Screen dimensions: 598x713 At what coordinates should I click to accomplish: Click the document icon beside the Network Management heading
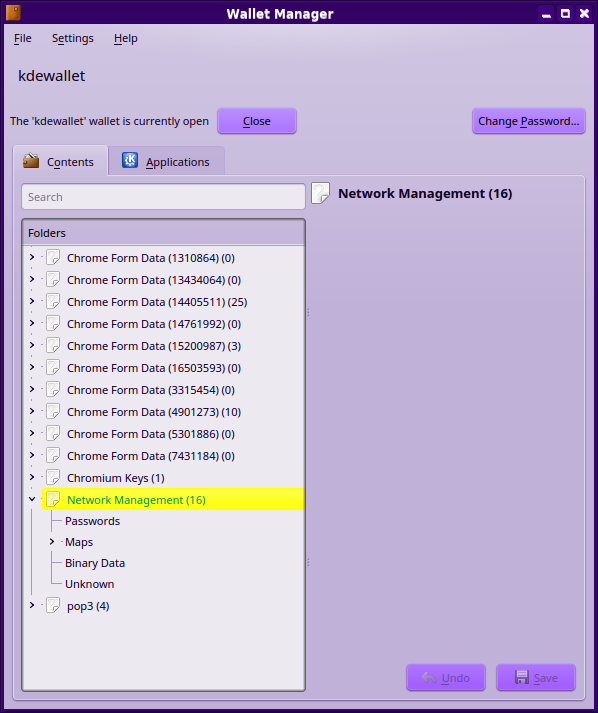click(x=321, y=193)
